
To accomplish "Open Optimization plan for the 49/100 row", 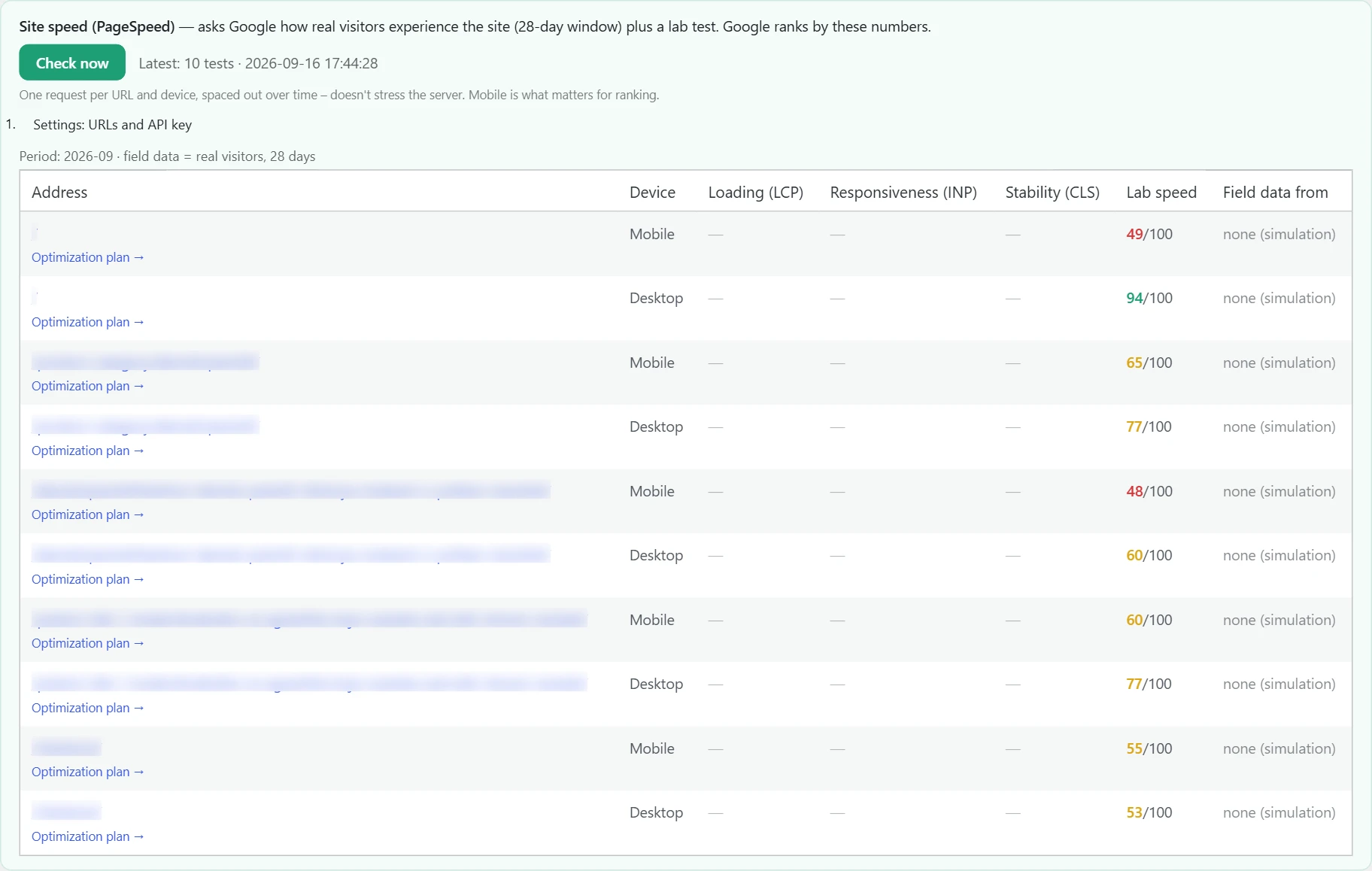I will tap(88, 257).
